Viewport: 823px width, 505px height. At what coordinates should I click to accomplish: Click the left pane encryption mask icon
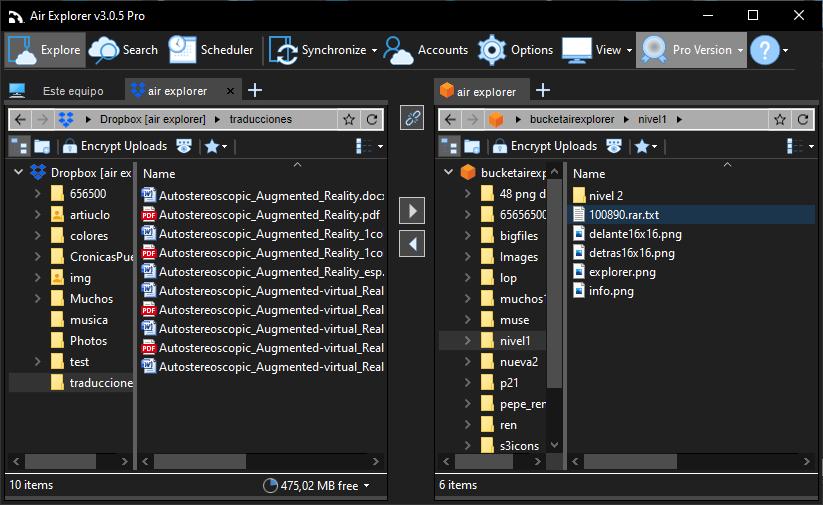[184, 146]
